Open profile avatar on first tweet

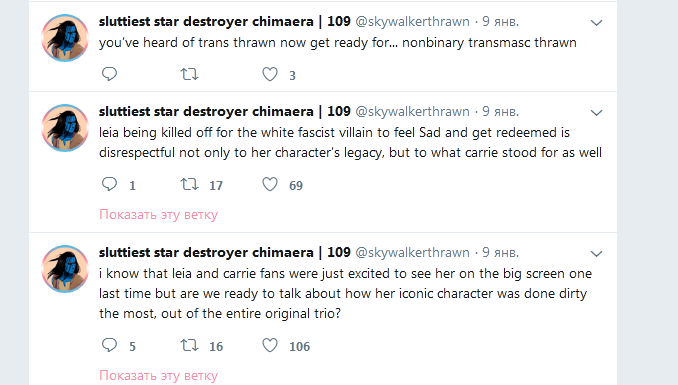pos(65,38)
